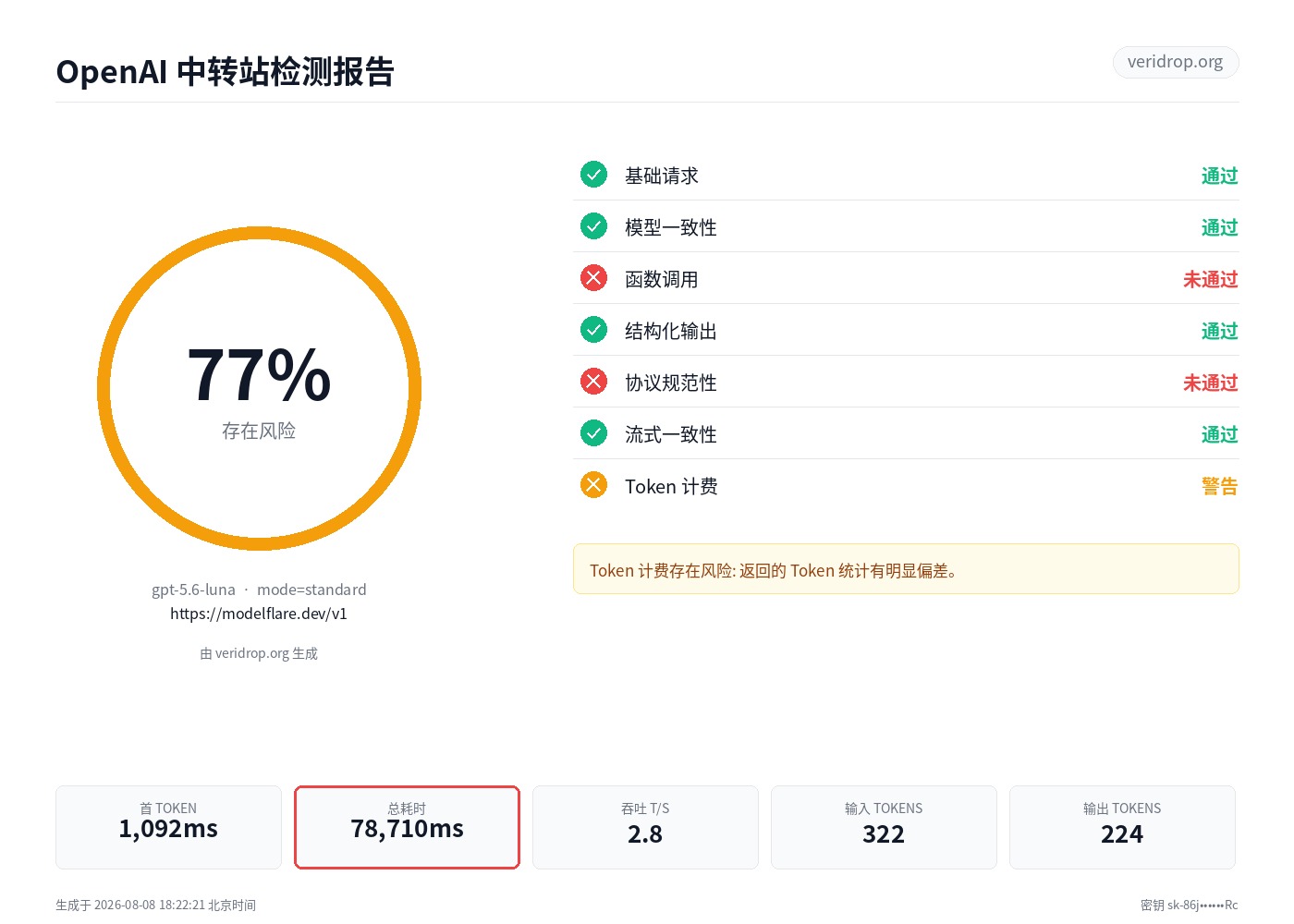Viewport: 1294px width, 924px height.
Task: Click the red cross icon beside 函数调用
Action: pos(593,277)
